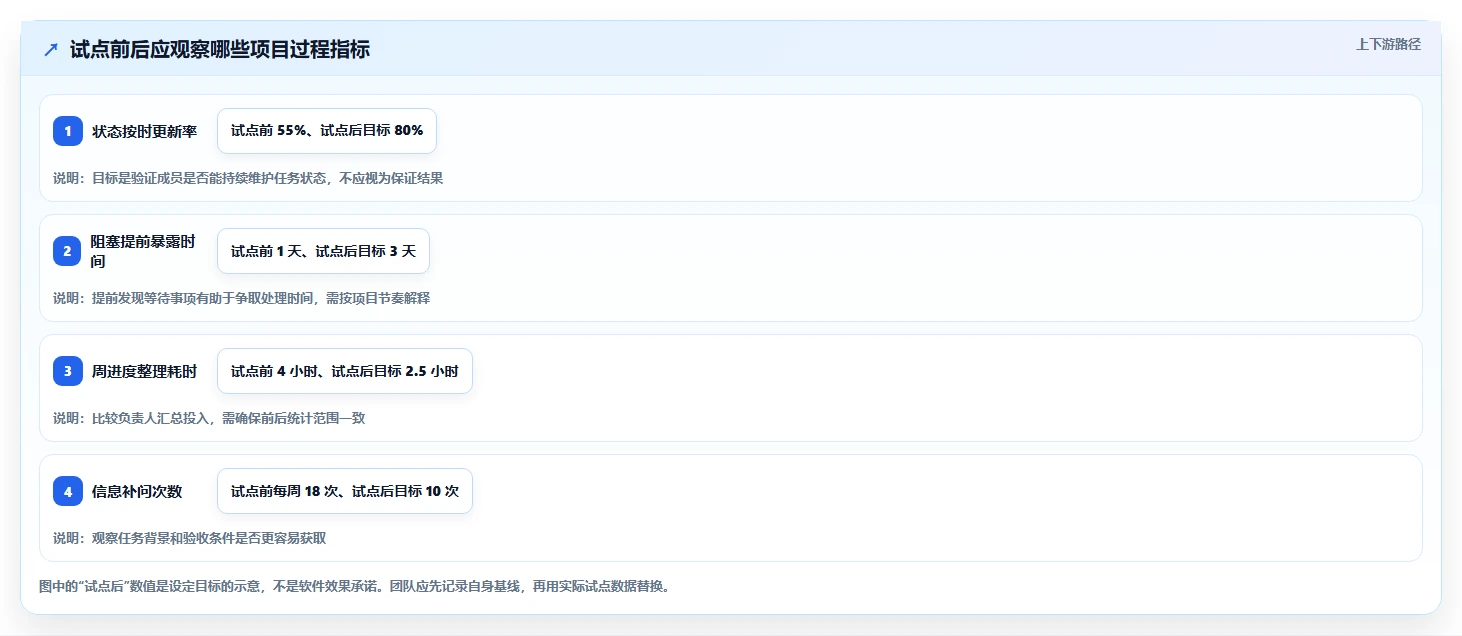Click the 试点前每周 18 次、试点后目标 10 次 pill
This screenshot has height=636, width=1462.
[x=345, y=491]
